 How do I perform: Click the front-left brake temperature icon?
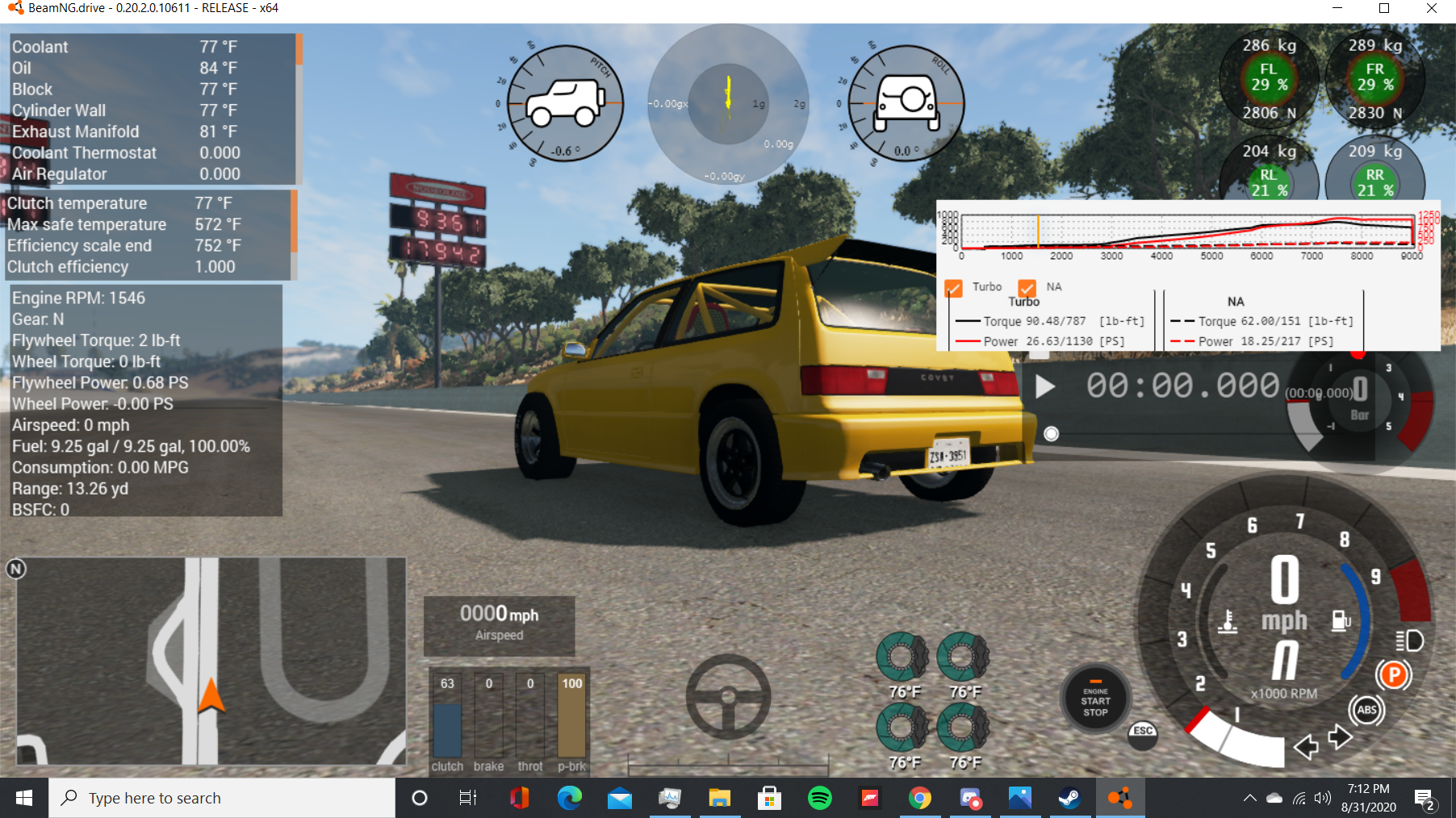tap(902, 657)
